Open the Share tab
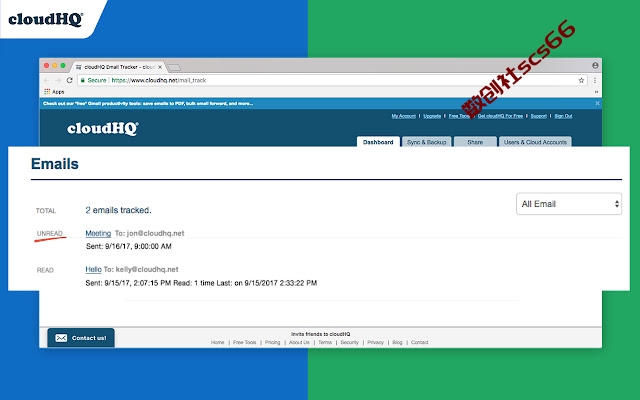 475,142
